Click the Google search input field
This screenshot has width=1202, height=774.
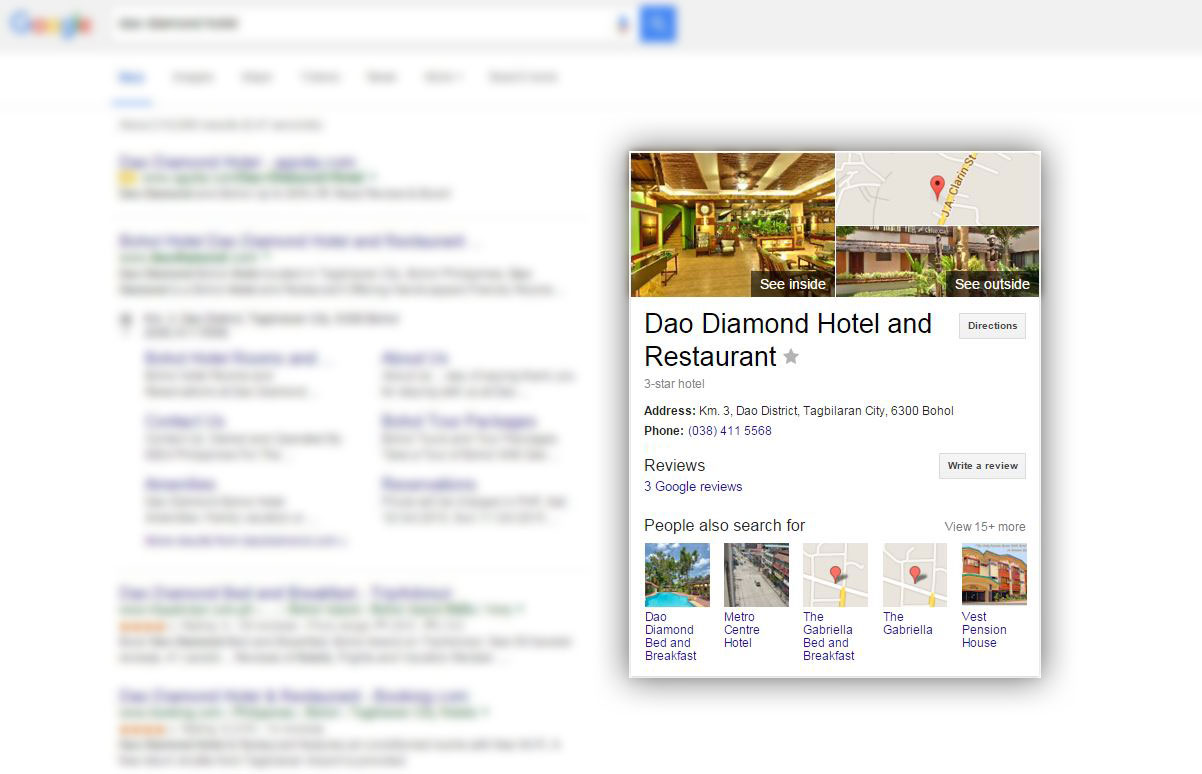365,23
